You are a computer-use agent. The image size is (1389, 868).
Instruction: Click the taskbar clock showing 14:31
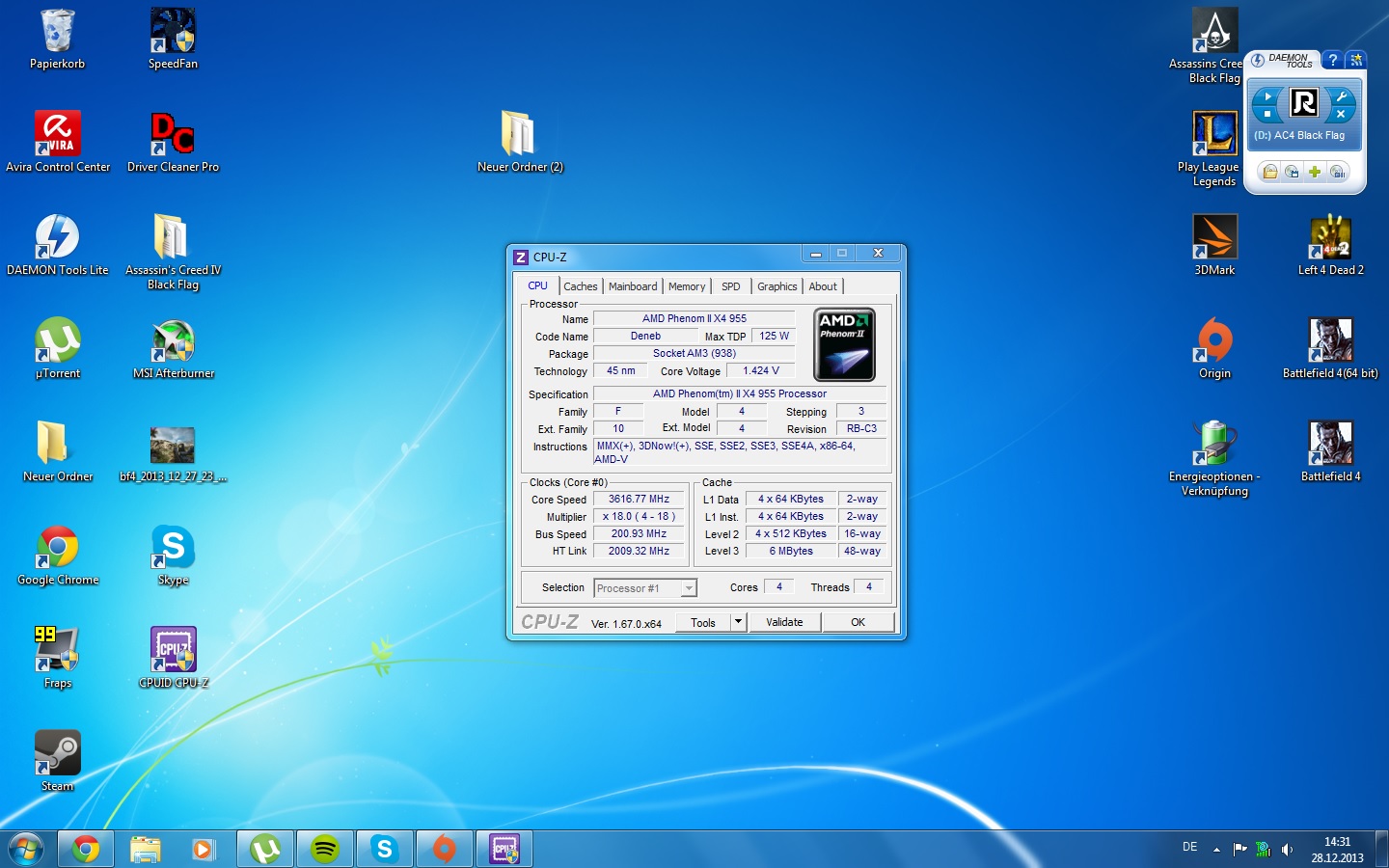[1337, 850]
